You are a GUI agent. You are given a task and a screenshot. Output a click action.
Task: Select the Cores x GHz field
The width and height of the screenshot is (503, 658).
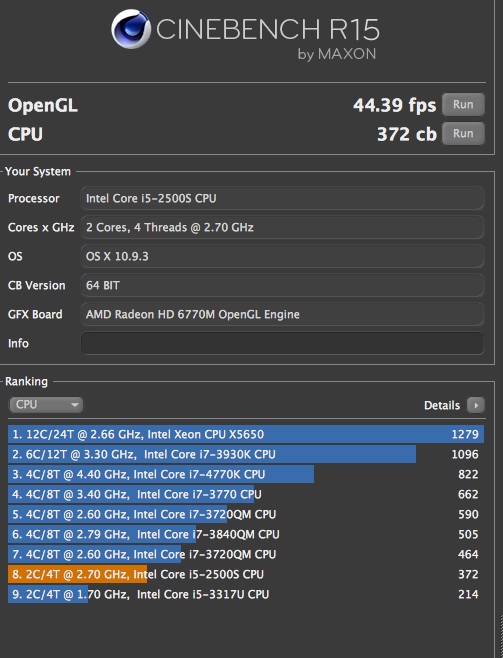click(x=282, y=227)
